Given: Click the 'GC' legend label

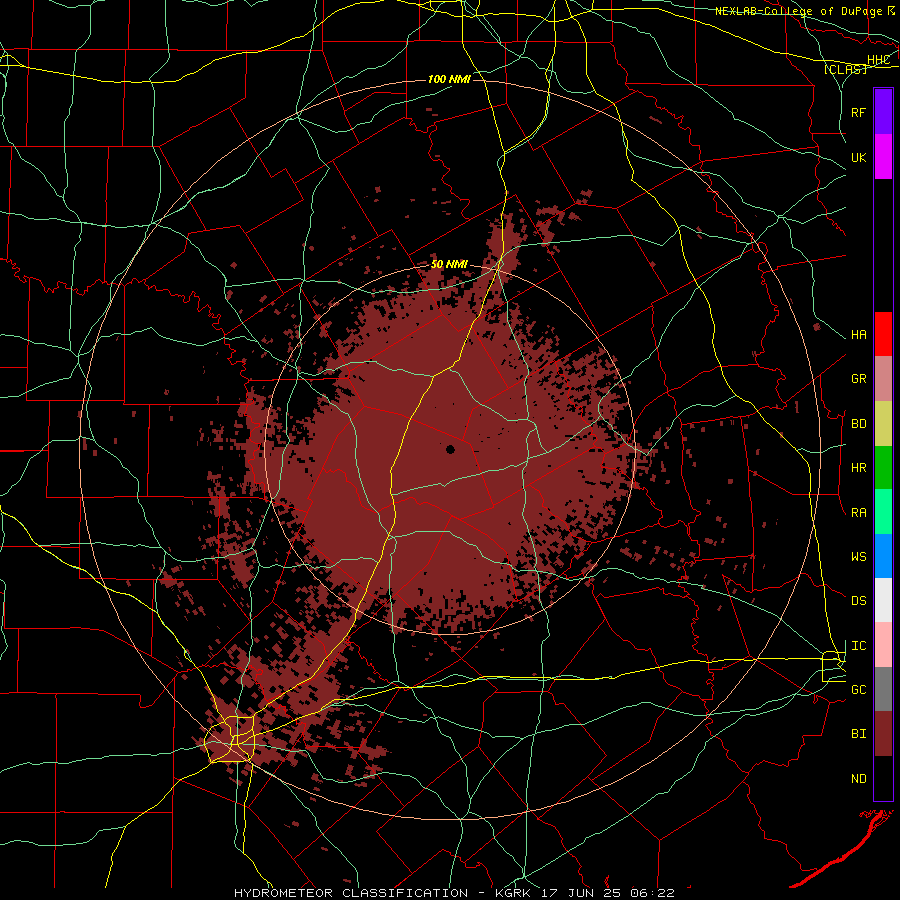Looking at the screenshot, I should [x=858, y=690].
